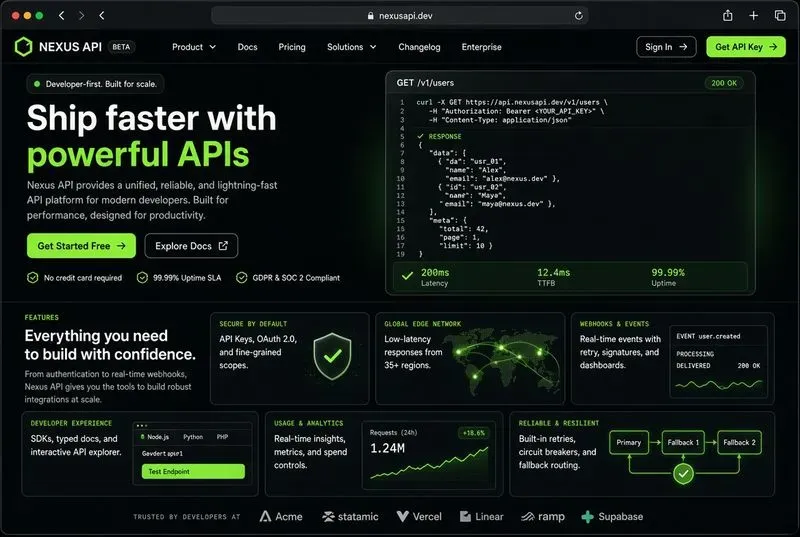800x537 pixels.
Task: Click the 99.99% Uptime stat
Action: [x=667, y=277]
